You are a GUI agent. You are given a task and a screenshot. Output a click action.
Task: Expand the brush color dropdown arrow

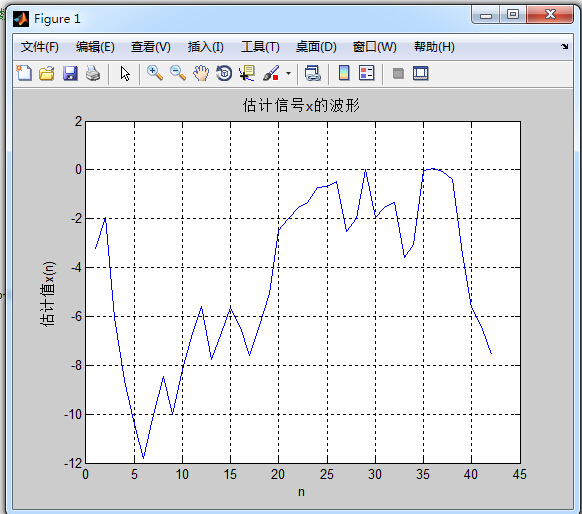(288, 73)
